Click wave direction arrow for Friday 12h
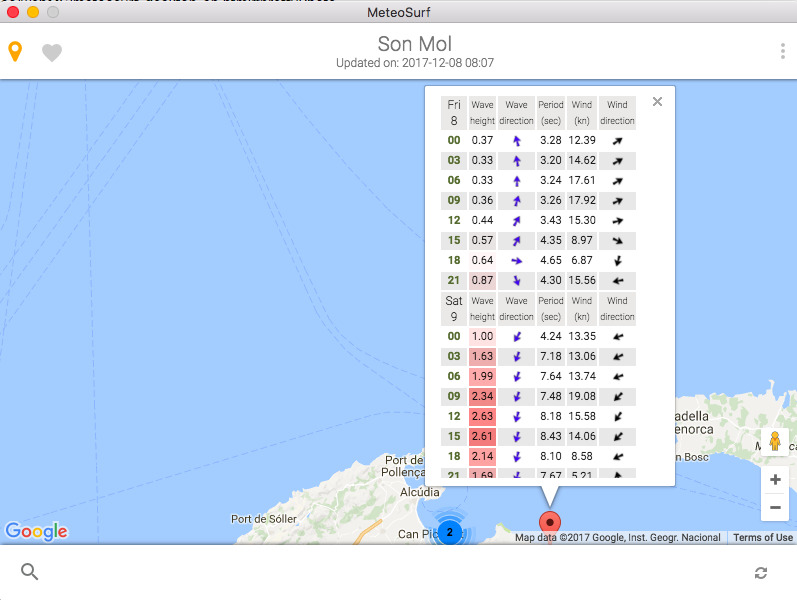Viewport: 797px width, 600px height. pyautogui.click(x=516, y=221)
